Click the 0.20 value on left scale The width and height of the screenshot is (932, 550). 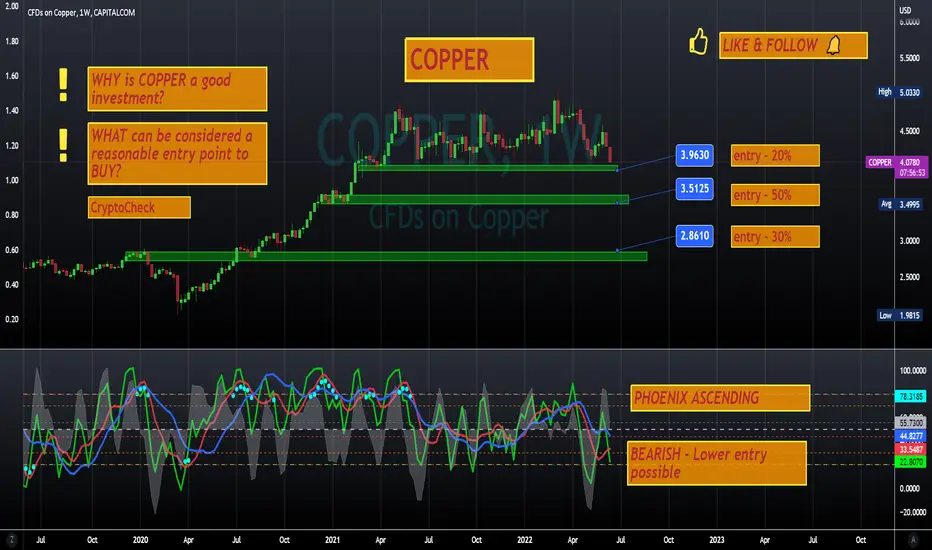click(x=11, y=319)
